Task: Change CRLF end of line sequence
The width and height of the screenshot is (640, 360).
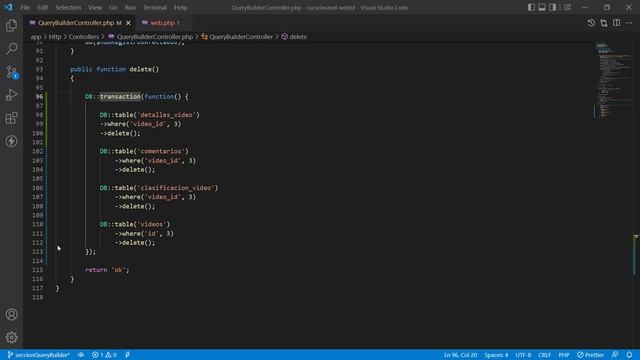Action: click(544, 355)
